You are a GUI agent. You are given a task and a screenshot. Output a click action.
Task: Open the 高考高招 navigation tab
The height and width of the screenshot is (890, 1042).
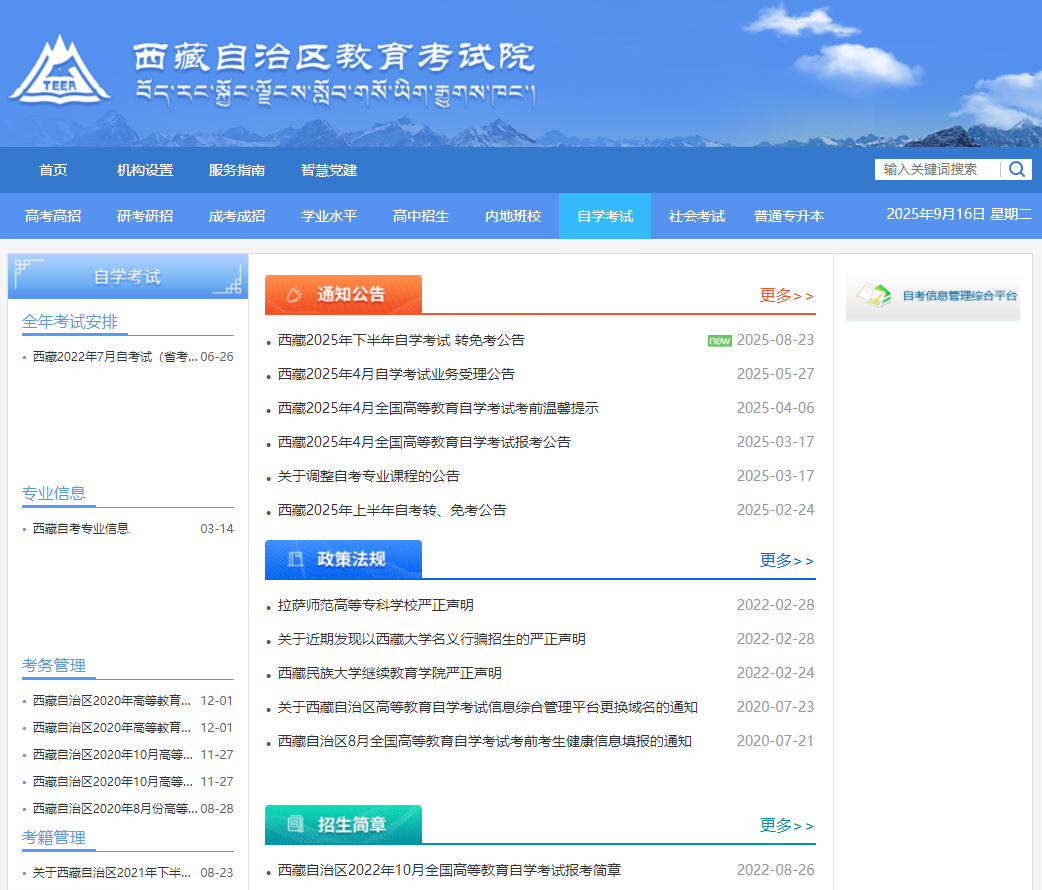[x=53, y=216]
